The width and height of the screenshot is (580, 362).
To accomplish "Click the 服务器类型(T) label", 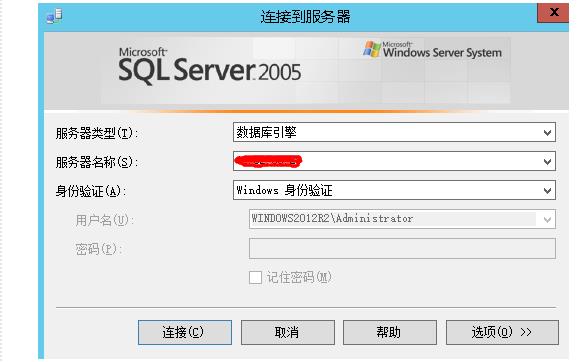I will click(x=97, y=133).
